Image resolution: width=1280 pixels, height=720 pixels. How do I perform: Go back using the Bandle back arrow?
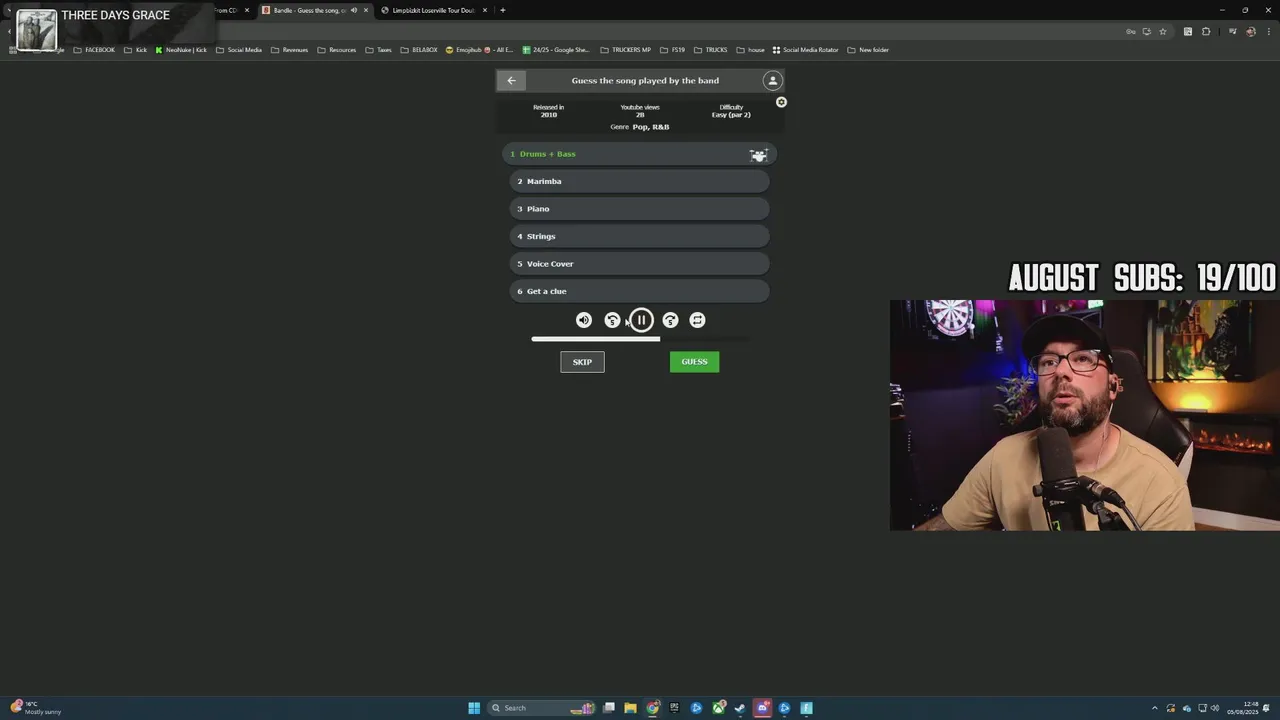511,80
